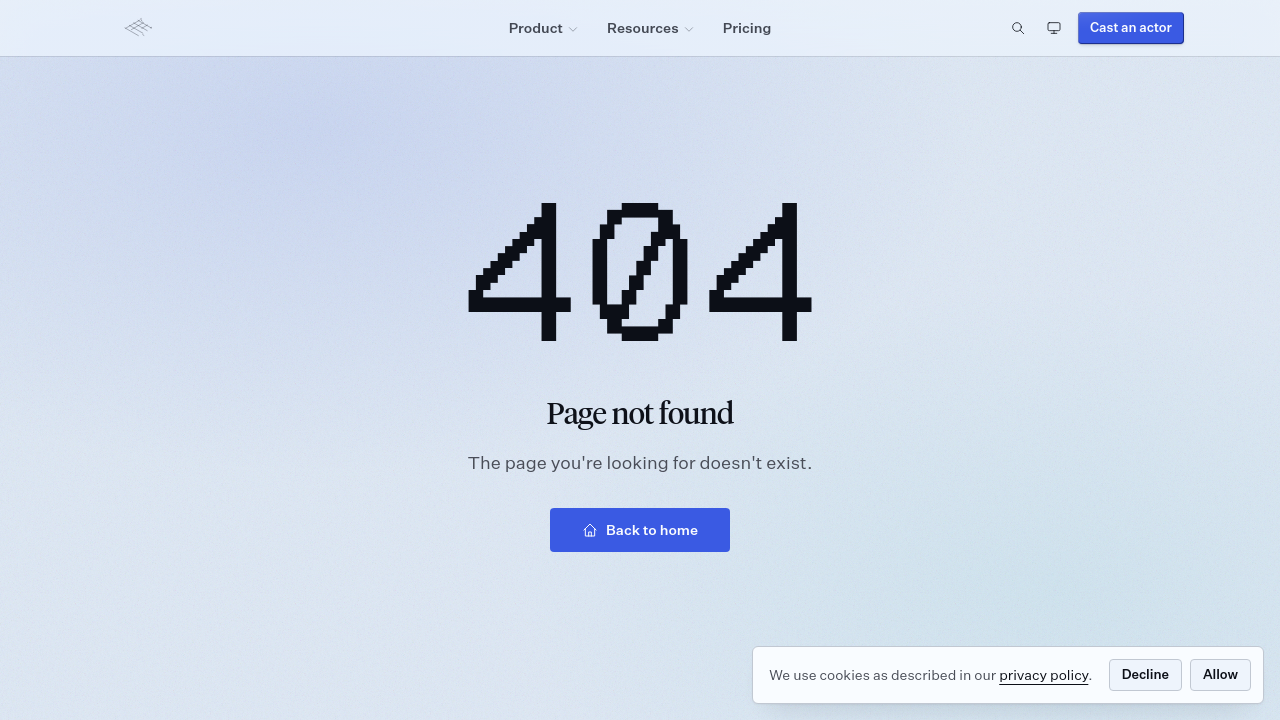The image size is (1280, 720).
Task: Open the privacy policy link
Action: [1044, 675]
